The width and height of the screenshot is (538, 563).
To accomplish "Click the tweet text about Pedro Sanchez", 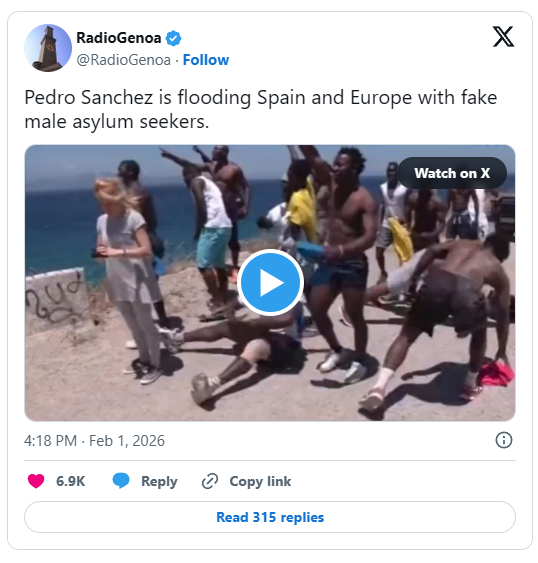I will pos(261,109).
